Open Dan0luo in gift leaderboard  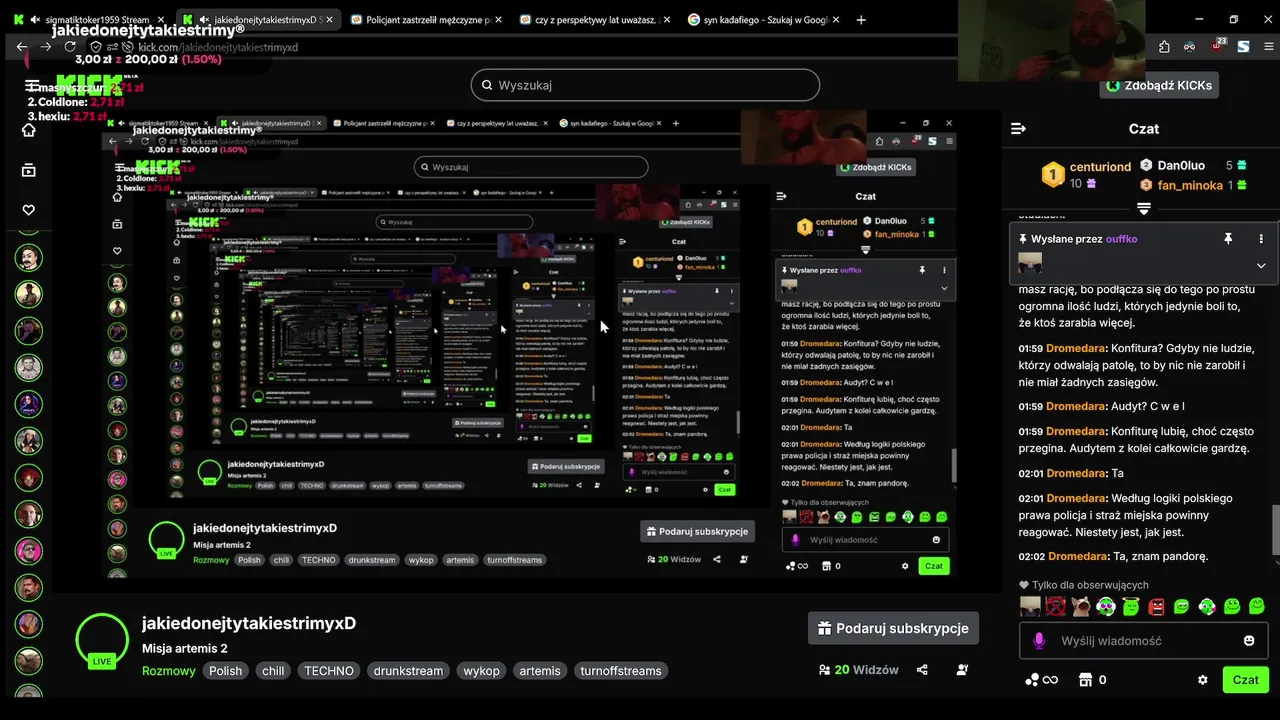[x=1181, y=165]
